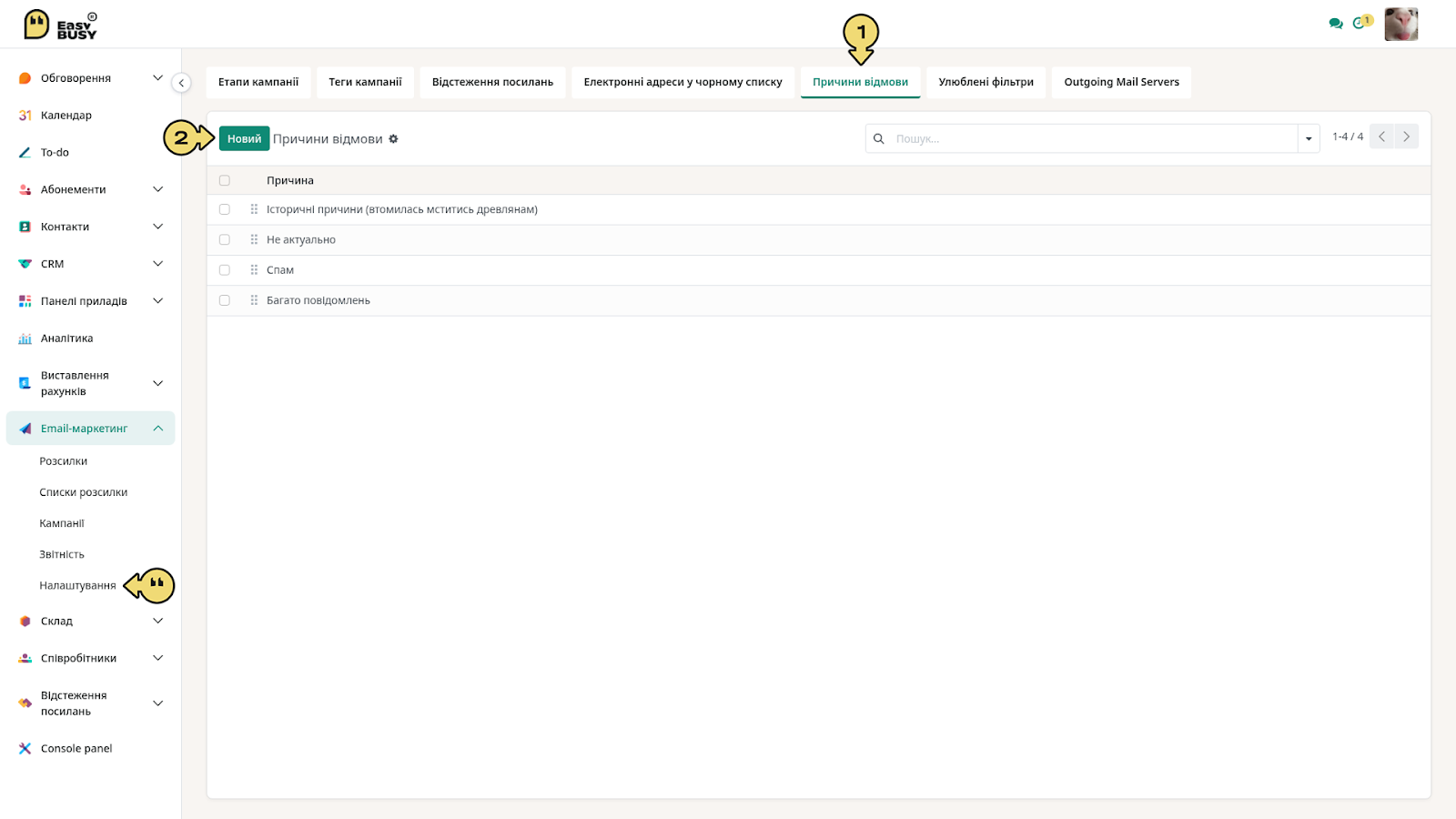Image resolution: width=1456 pixels, height=819 pixels.
Task: Expand the CRM menu chevron
Action: (157, 264)
